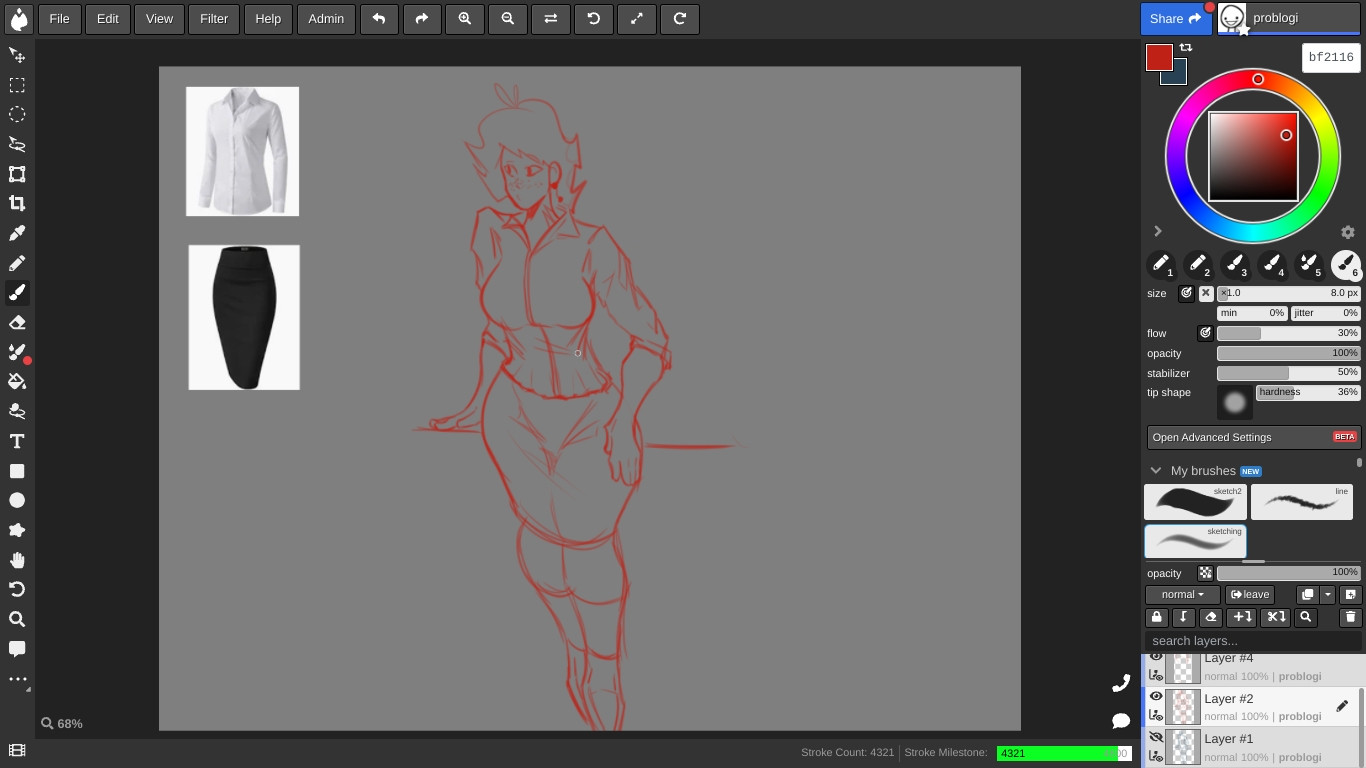The image size is (1366, 768).
Task: Click the flip view horizontal arrows button
Action: point(551,18)
